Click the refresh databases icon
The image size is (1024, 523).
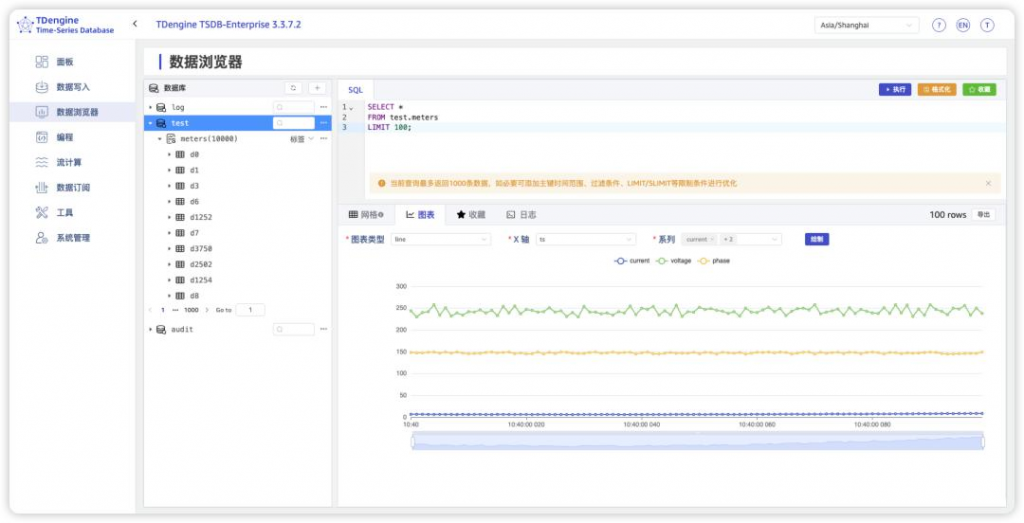293,88
